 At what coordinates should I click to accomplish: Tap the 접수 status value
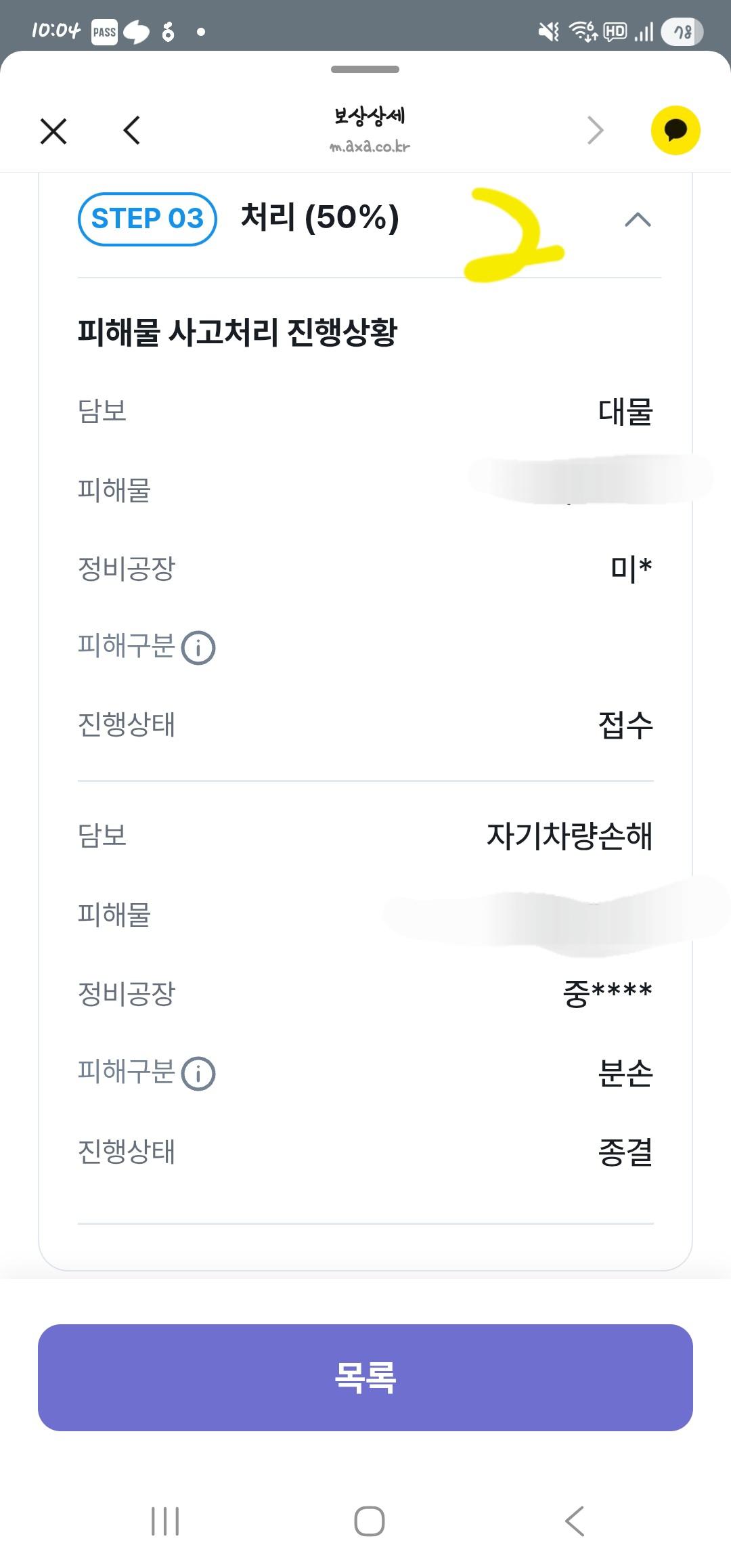point(626,725)
